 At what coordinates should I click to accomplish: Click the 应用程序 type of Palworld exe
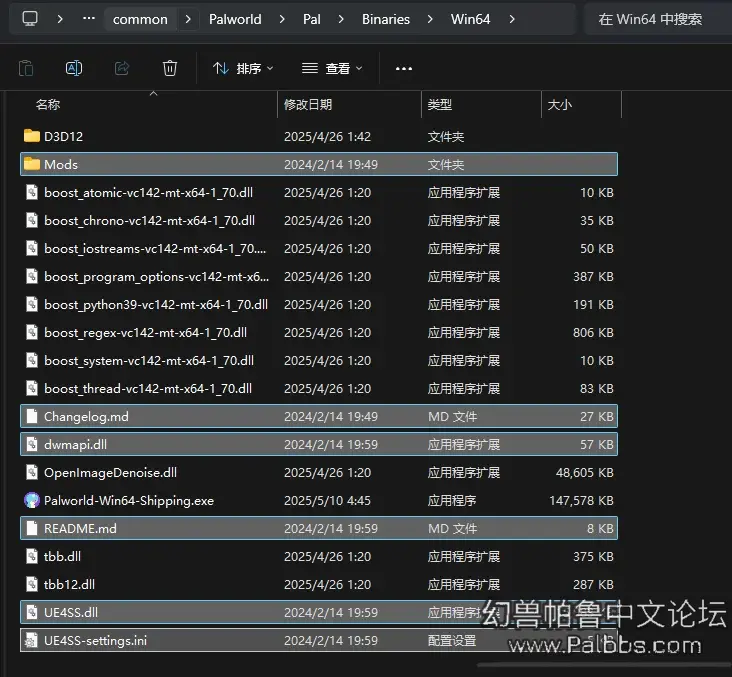(x=452, y=501)
